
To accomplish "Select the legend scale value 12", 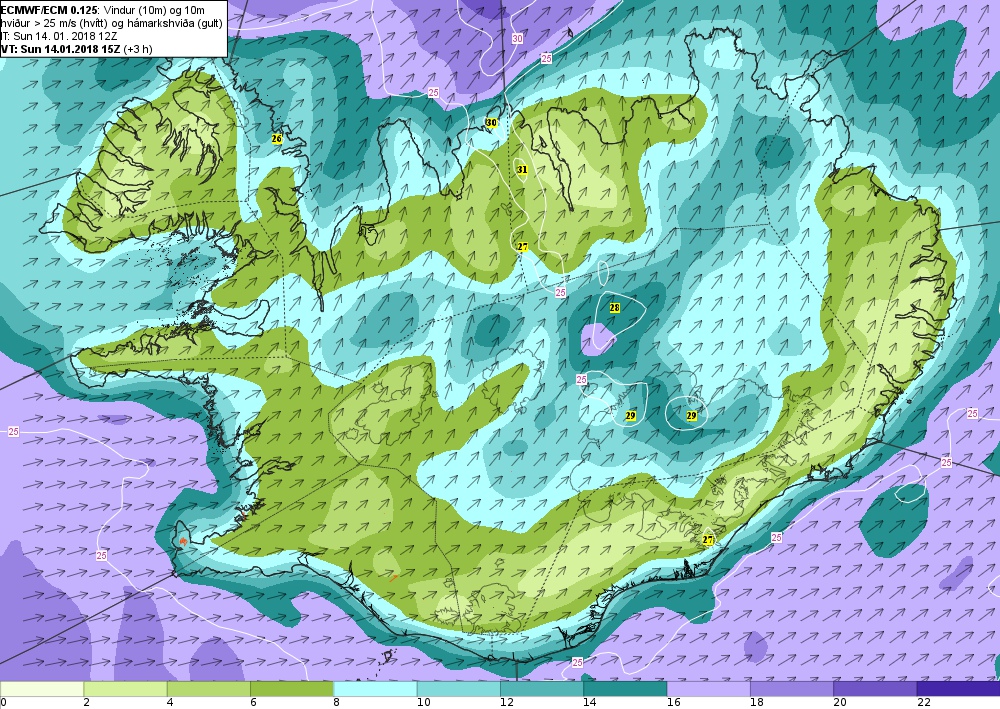I will point(507,703).
